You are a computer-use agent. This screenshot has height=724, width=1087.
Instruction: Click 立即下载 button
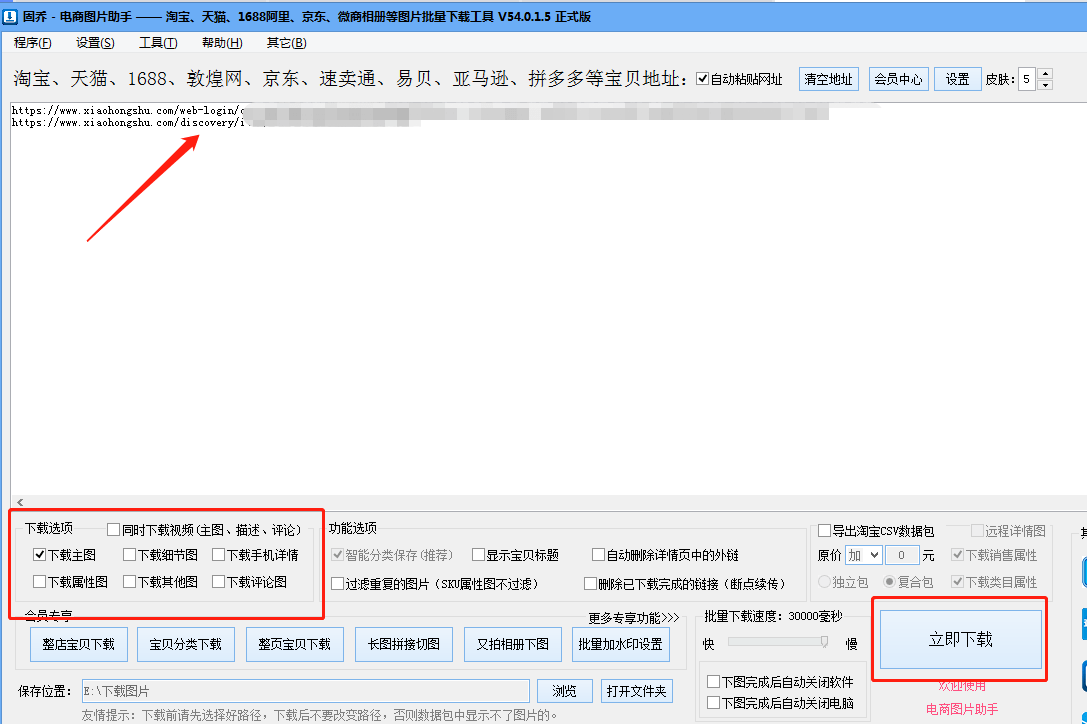click(x=961, y=639)
